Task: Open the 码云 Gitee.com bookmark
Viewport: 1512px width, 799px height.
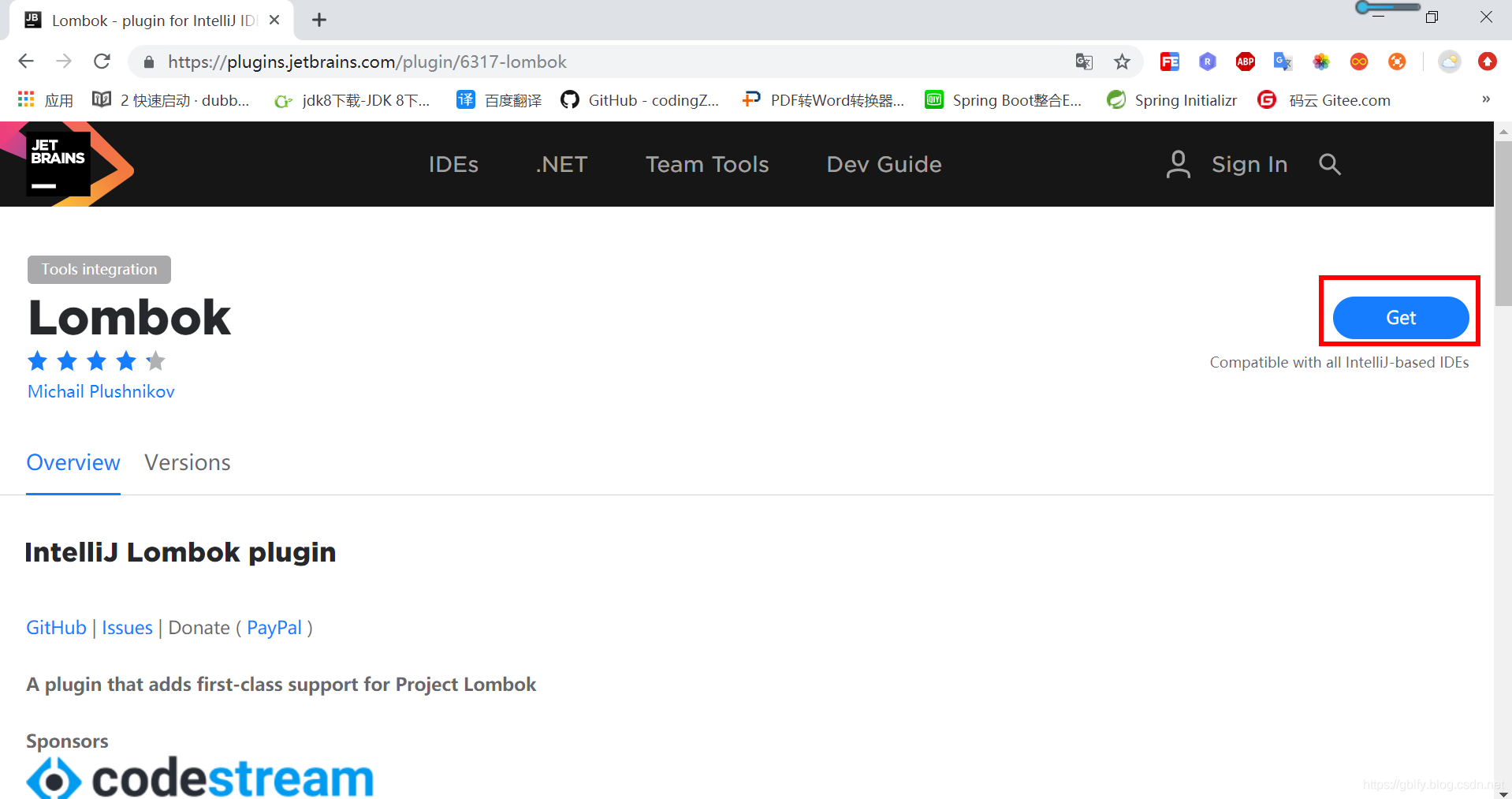Action: pyautogui.click(x=1325, y=100)
